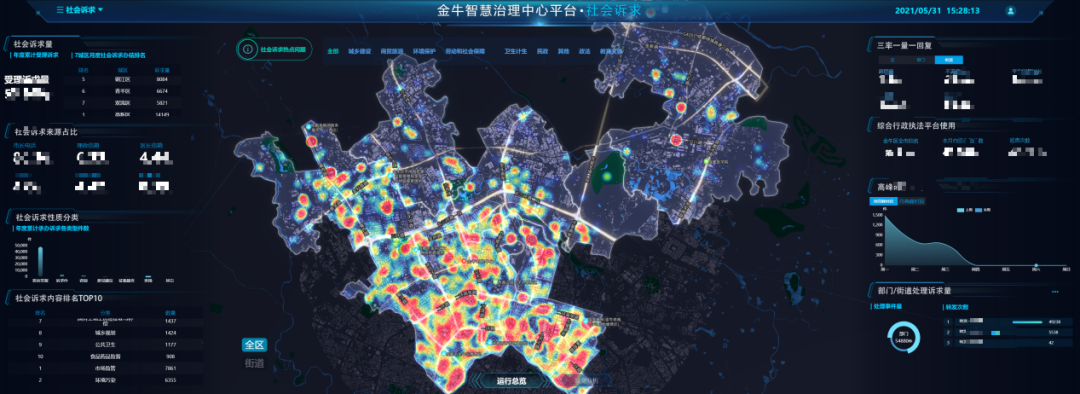Click the info icon beside 社会诉求热点问题

pyautogui.click(x=247, y=49)
